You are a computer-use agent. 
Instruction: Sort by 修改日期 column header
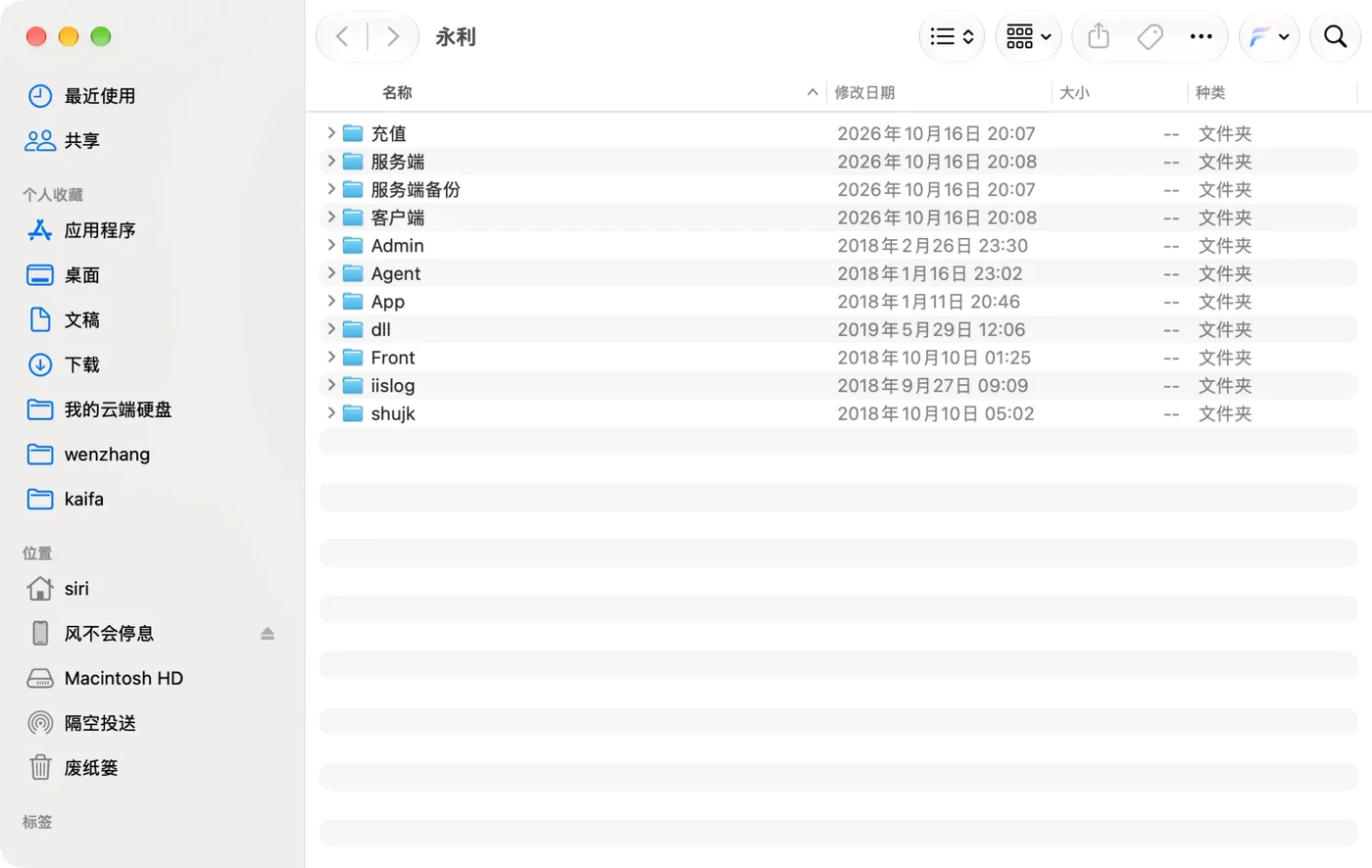pyautogui.click(x=864, y=92)
